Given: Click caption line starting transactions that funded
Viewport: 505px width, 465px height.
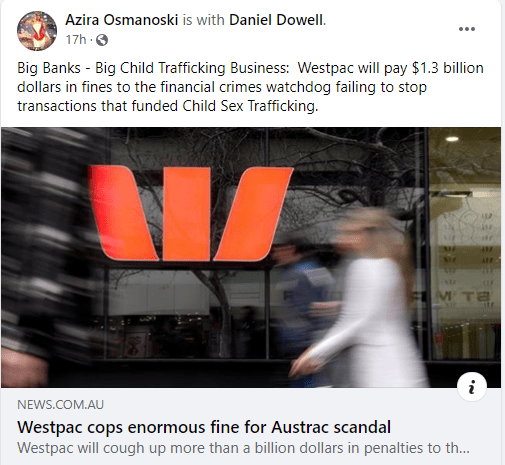Looking at the screenshot, I should [x=168, y=106].
